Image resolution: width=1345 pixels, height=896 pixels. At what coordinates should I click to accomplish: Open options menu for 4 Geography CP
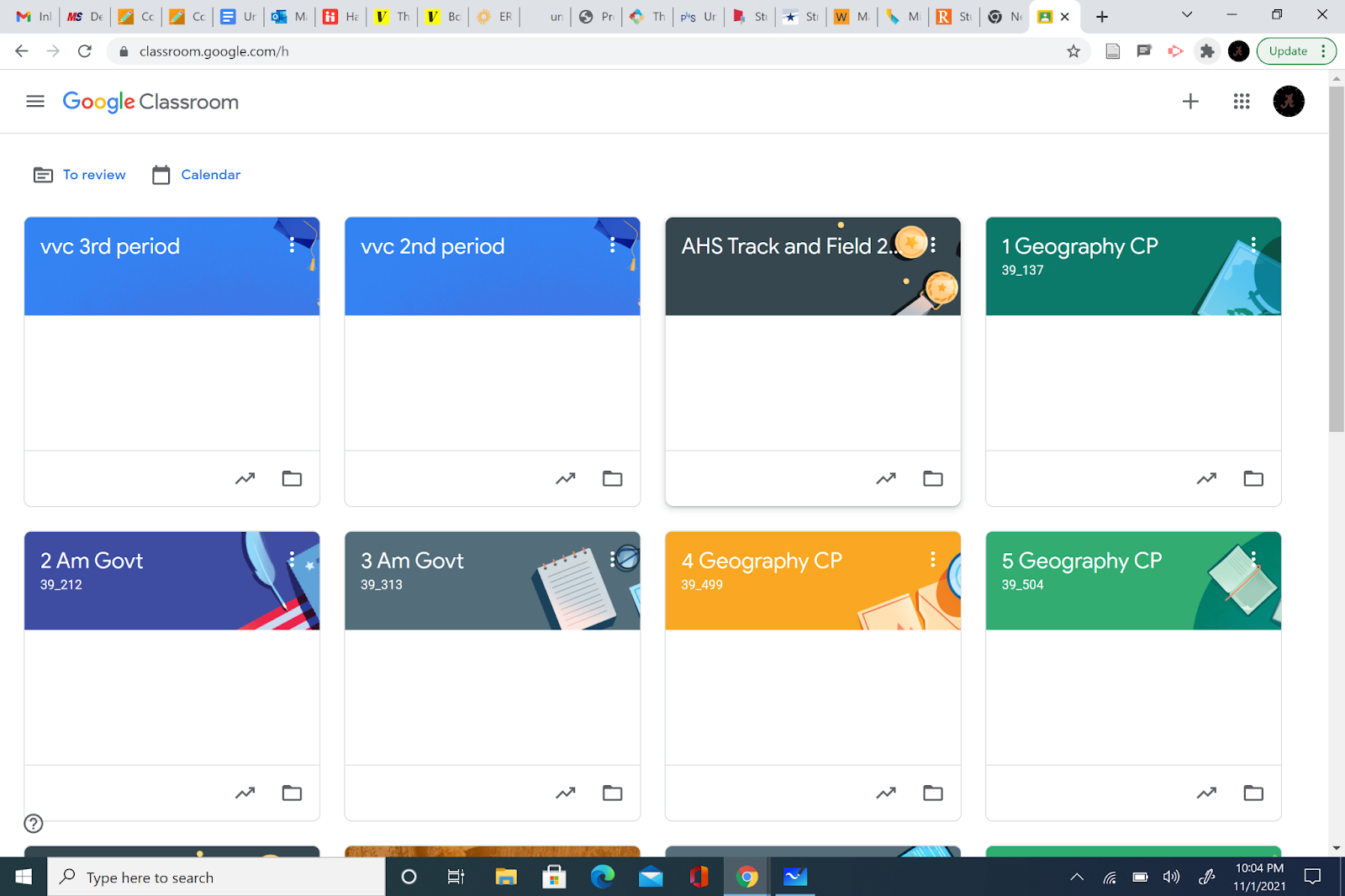[933, 559]
